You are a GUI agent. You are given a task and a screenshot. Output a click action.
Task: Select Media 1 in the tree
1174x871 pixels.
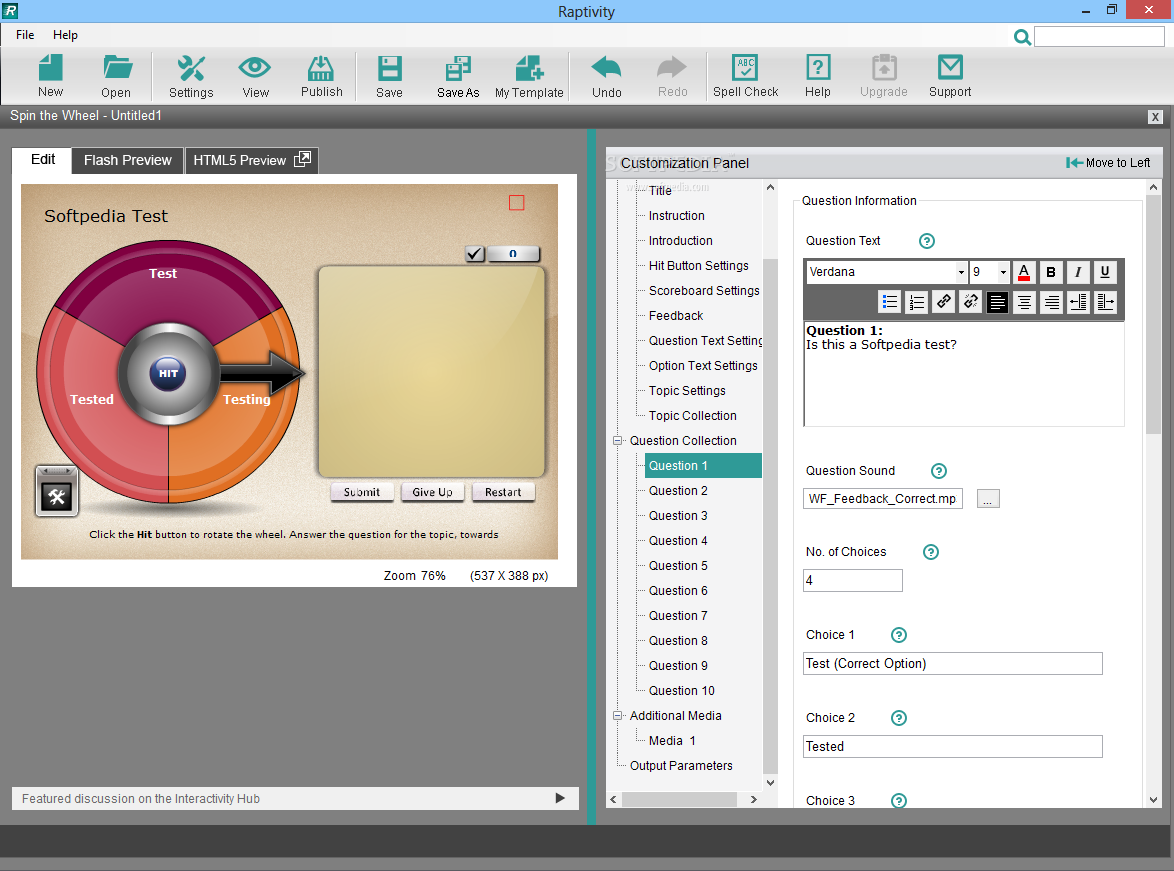coord(672,741)
